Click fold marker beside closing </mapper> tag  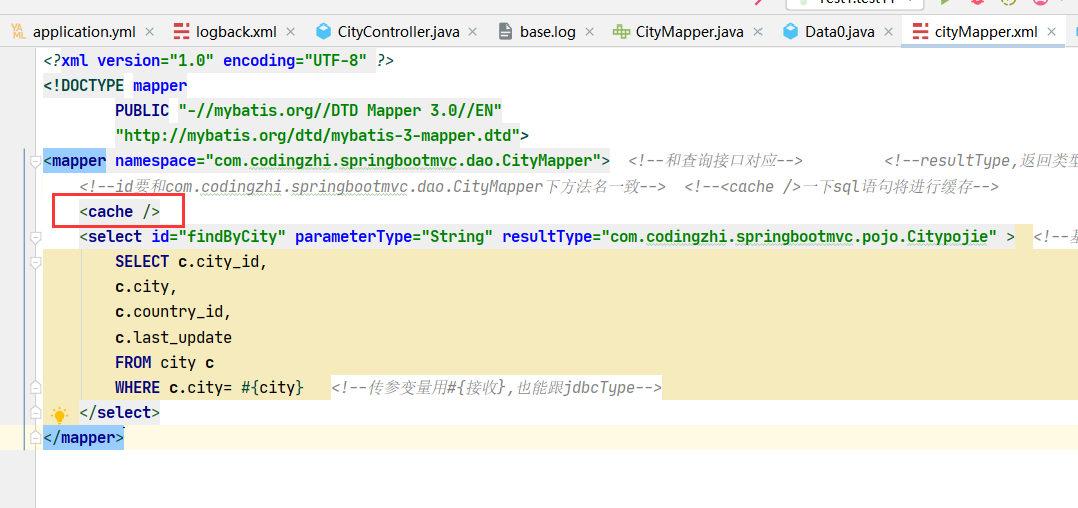[x=35, y=438]
